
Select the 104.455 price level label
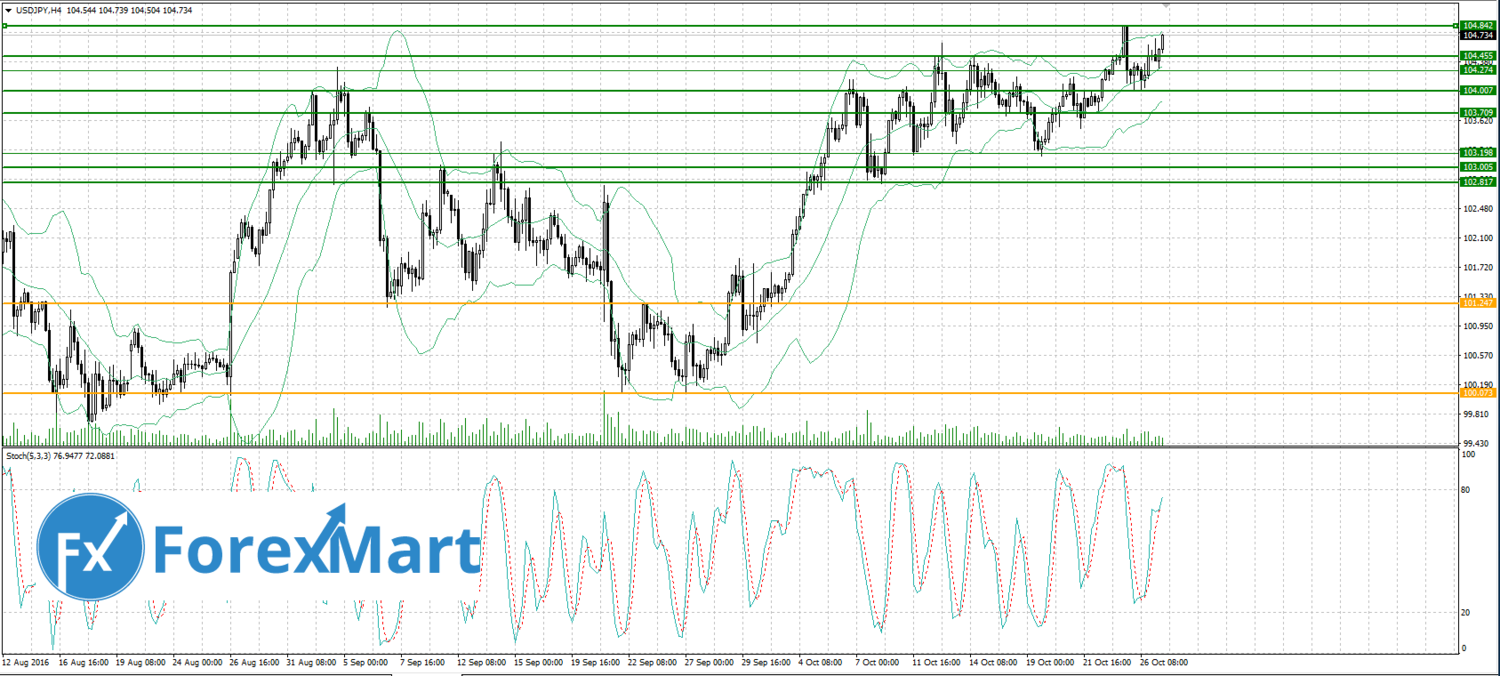coord(1477,56)
